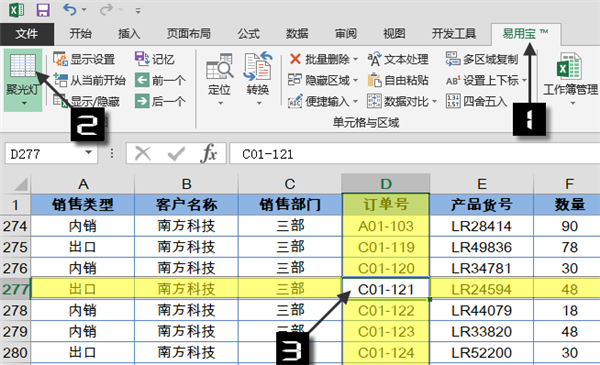Switch to the 审阅 tab

[346, 34]
